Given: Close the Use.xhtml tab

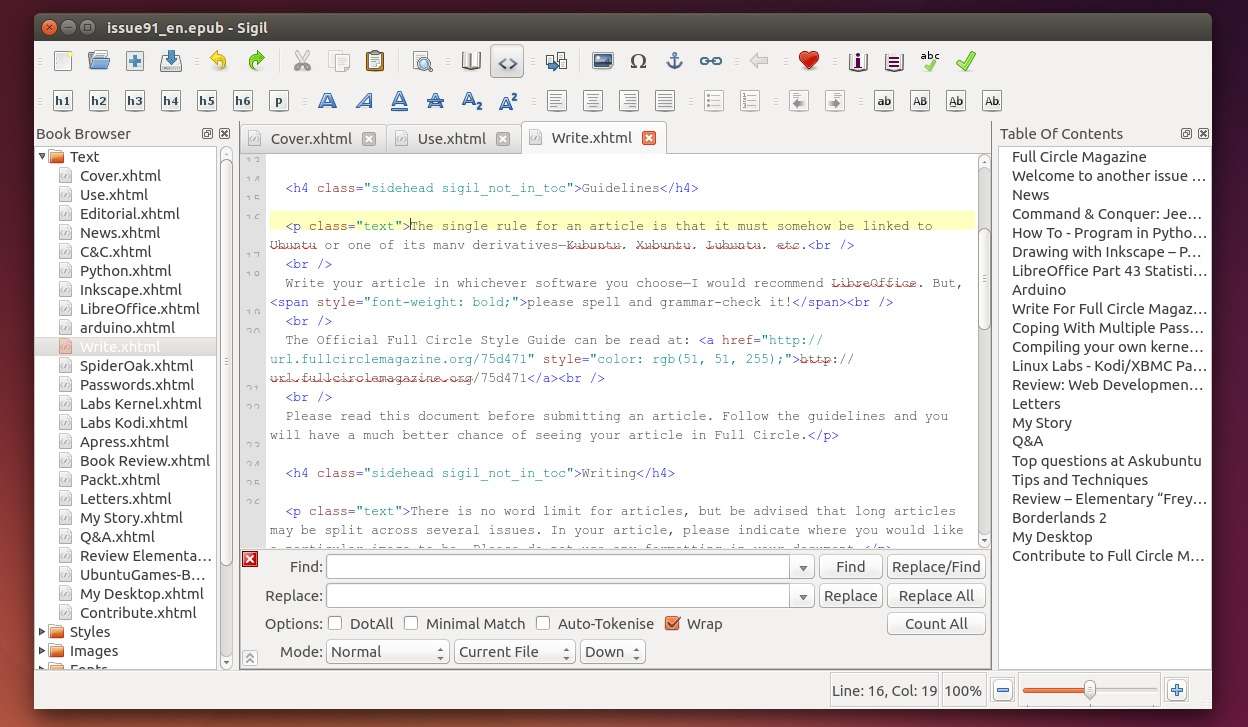Looking at the screenshot, I should pyautogui.click(x=502, y=139).
